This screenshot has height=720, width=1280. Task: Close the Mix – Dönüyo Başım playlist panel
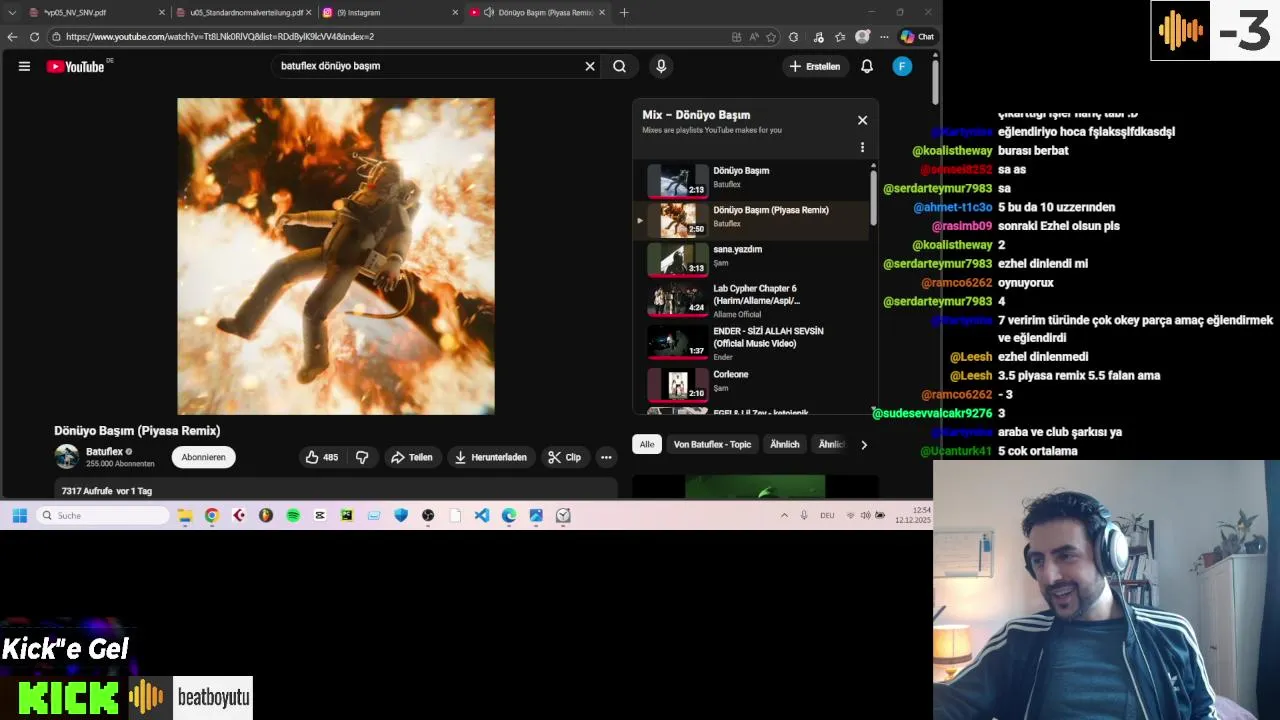862,120
